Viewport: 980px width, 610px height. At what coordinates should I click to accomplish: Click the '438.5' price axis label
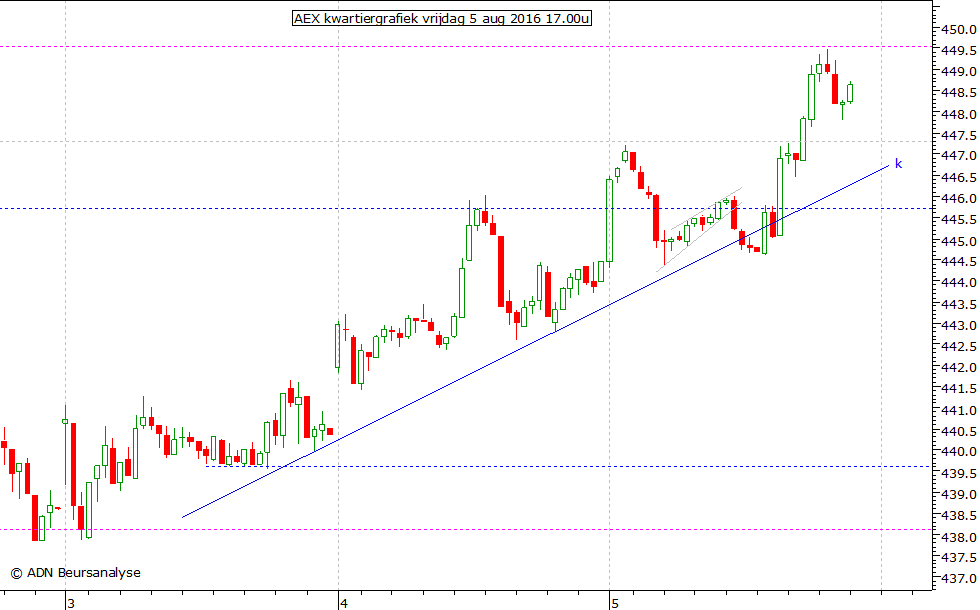tap(959, 516)
